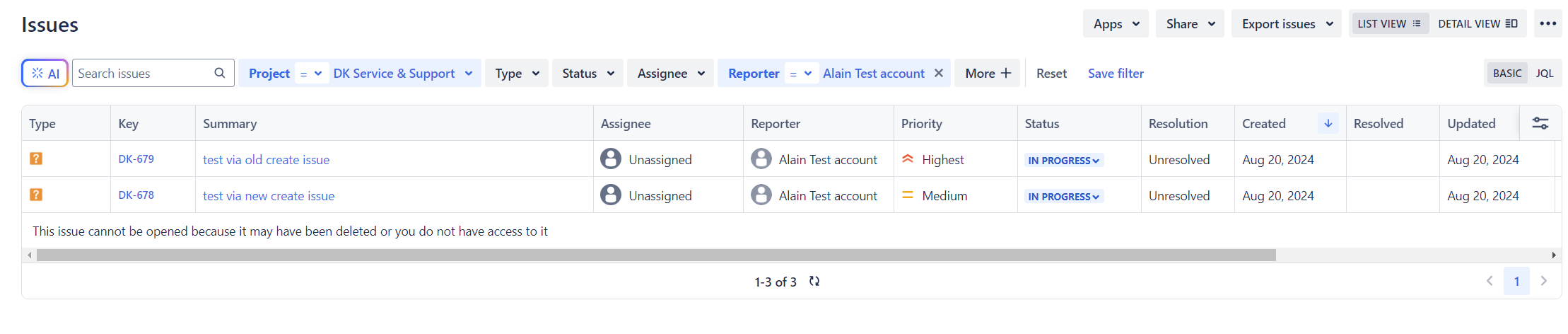Click reporter avatar in the DK-679 row
Image resolution: width=1568 pixels, height=334 pixels.
[761, 159]
